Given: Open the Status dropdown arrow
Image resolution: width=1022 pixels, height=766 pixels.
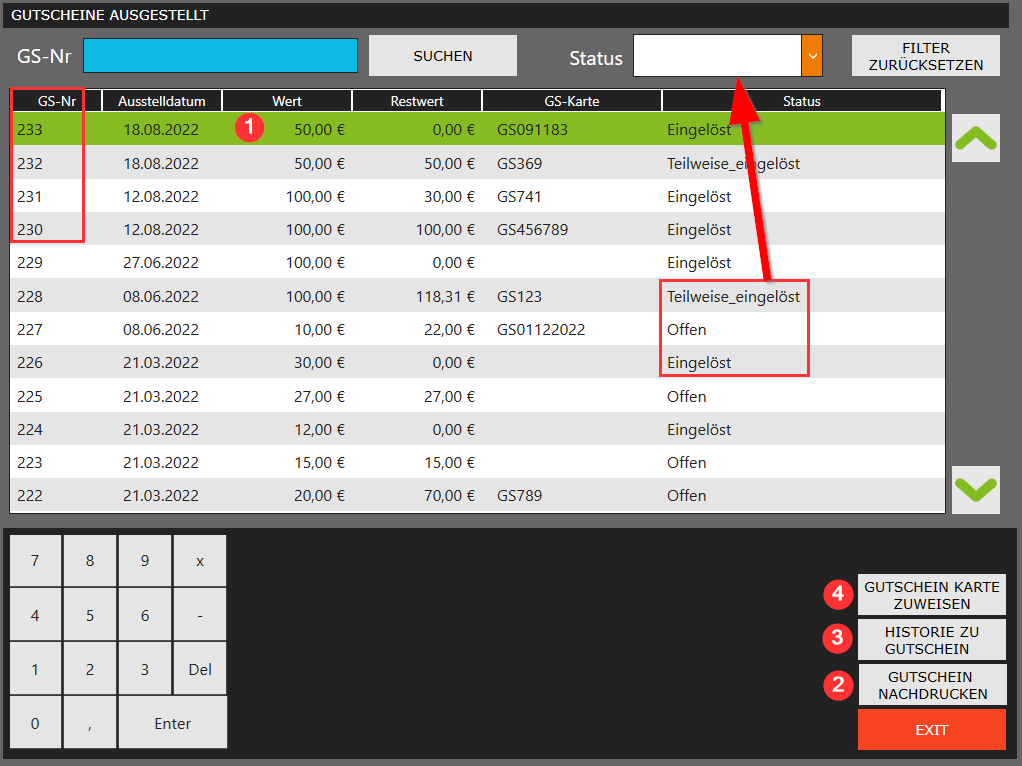Looking at the screenshot, I should point(812,56).
